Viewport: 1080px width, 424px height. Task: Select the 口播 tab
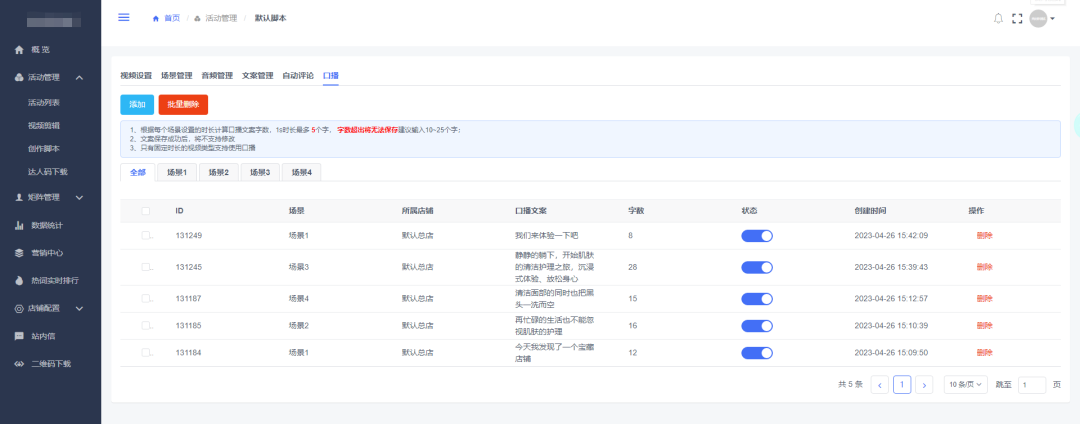tap(331, 76)
